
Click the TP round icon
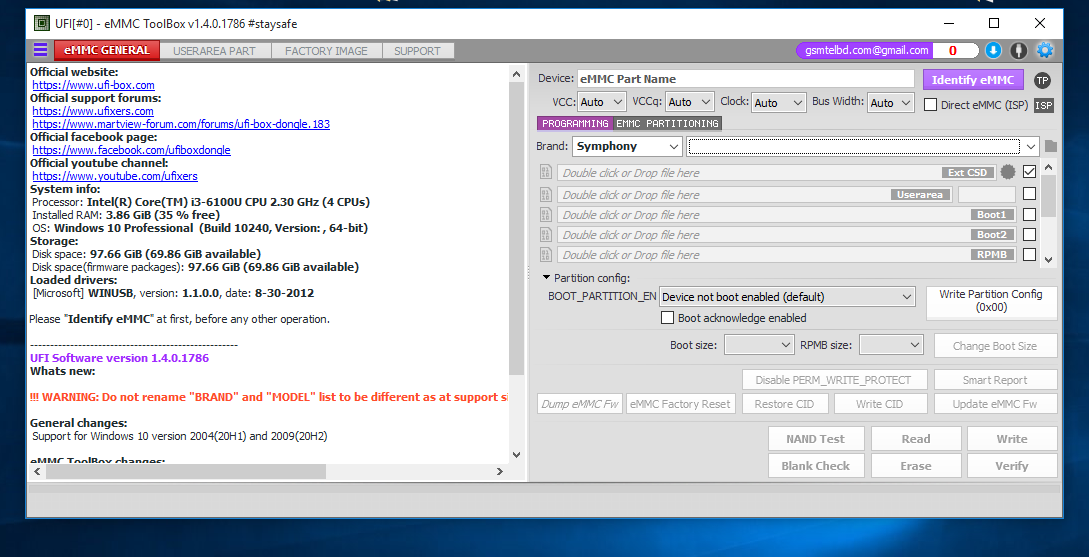(1042, 80)
